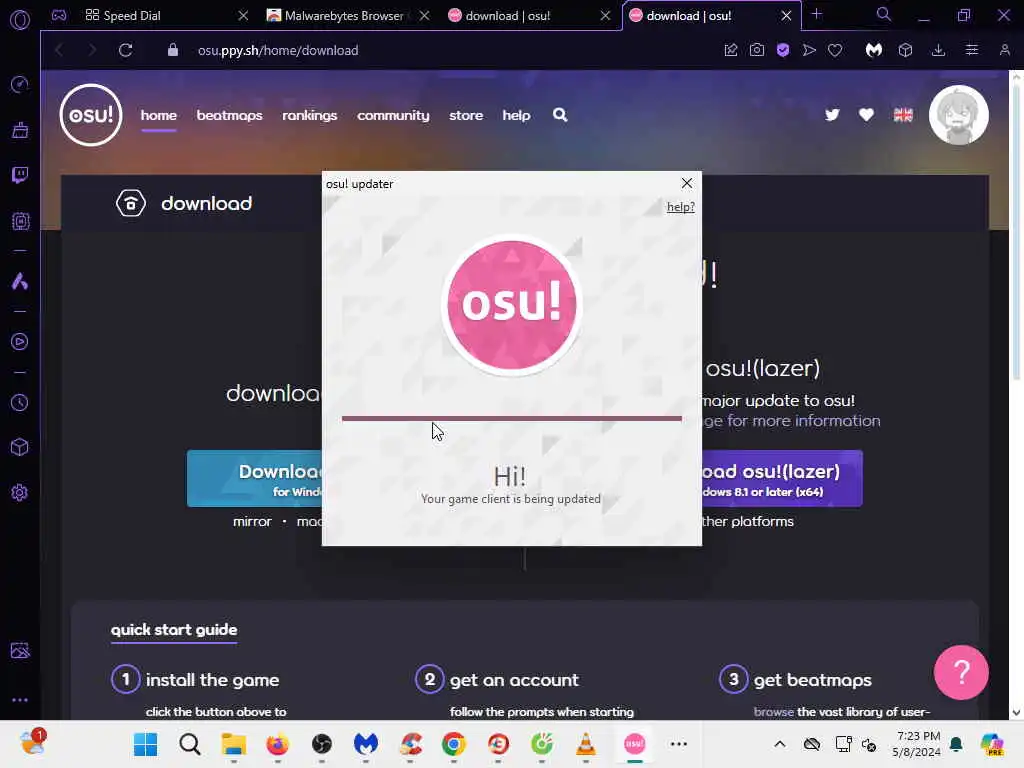Open the notification bell in taskbar
The image size is (1024, 768).
pos(956,744)
